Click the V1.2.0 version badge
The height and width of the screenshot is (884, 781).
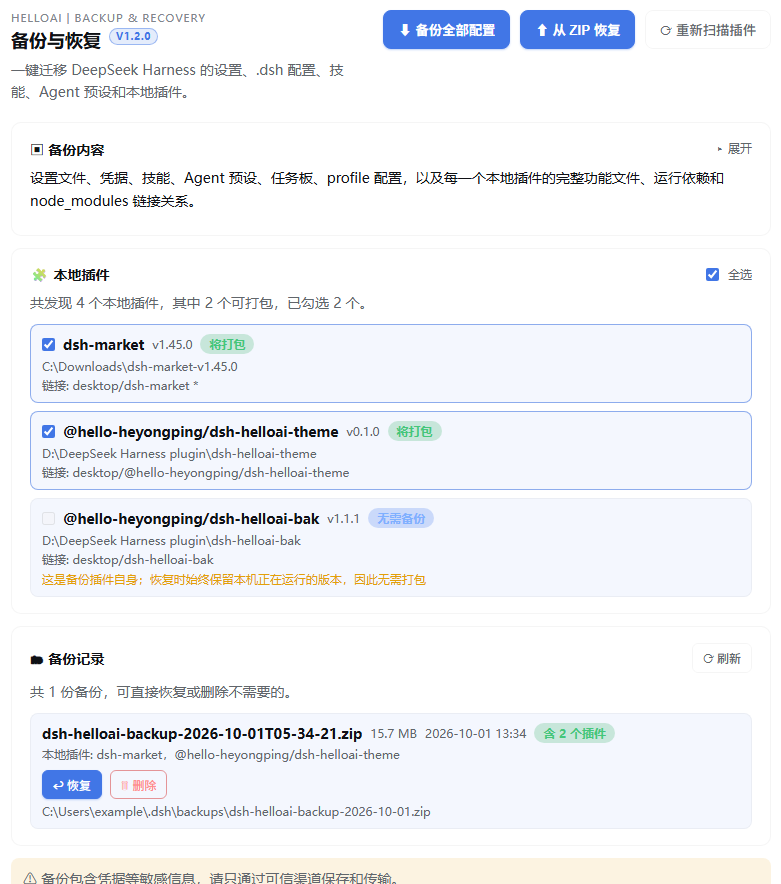[133, 37]
